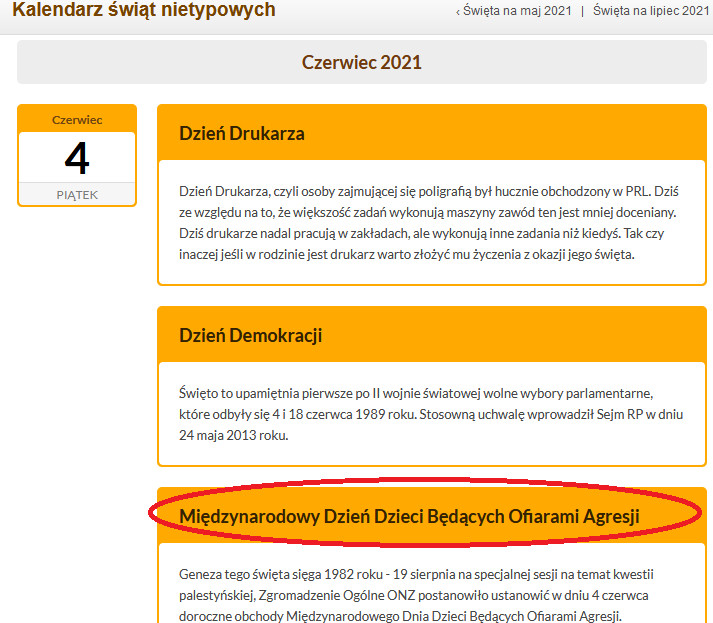The image size is (713, 623).
Task: Open Międzynarodowy Dzień Dzieci Będących Ofiarami Agresji
Action: click(409, 516)
